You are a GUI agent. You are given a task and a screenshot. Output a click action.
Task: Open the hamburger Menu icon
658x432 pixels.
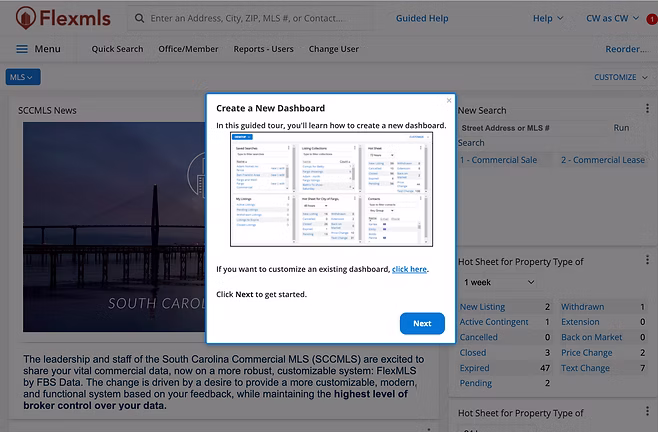click(x=21, y=49)
